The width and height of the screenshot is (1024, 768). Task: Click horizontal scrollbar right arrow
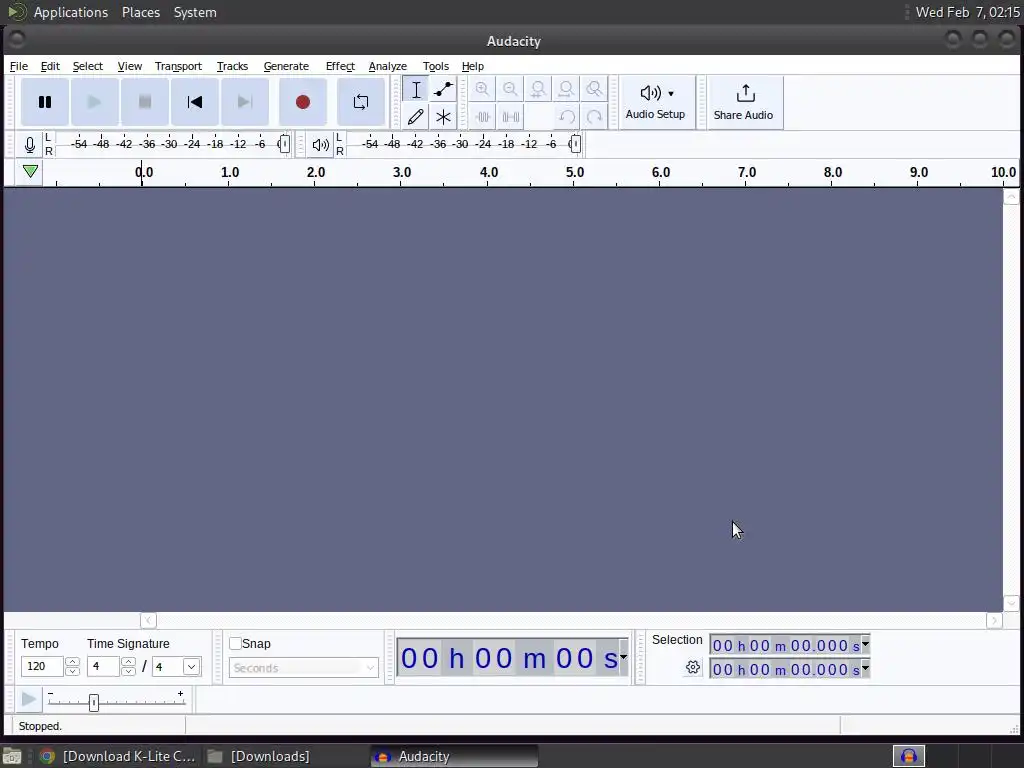pos(994,620)
